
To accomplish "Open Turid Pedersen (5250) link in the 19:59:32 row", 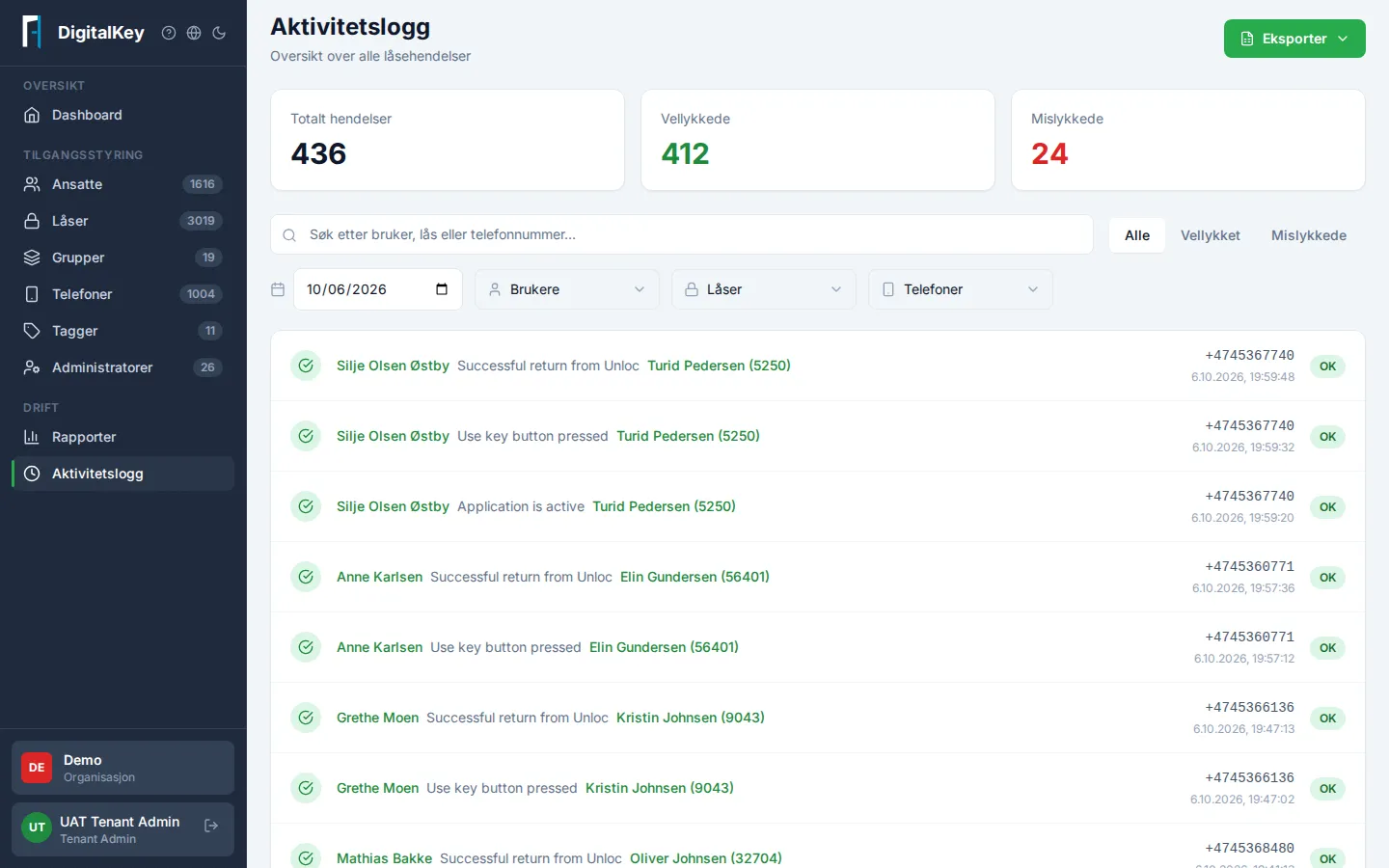I will pos(688,436).
